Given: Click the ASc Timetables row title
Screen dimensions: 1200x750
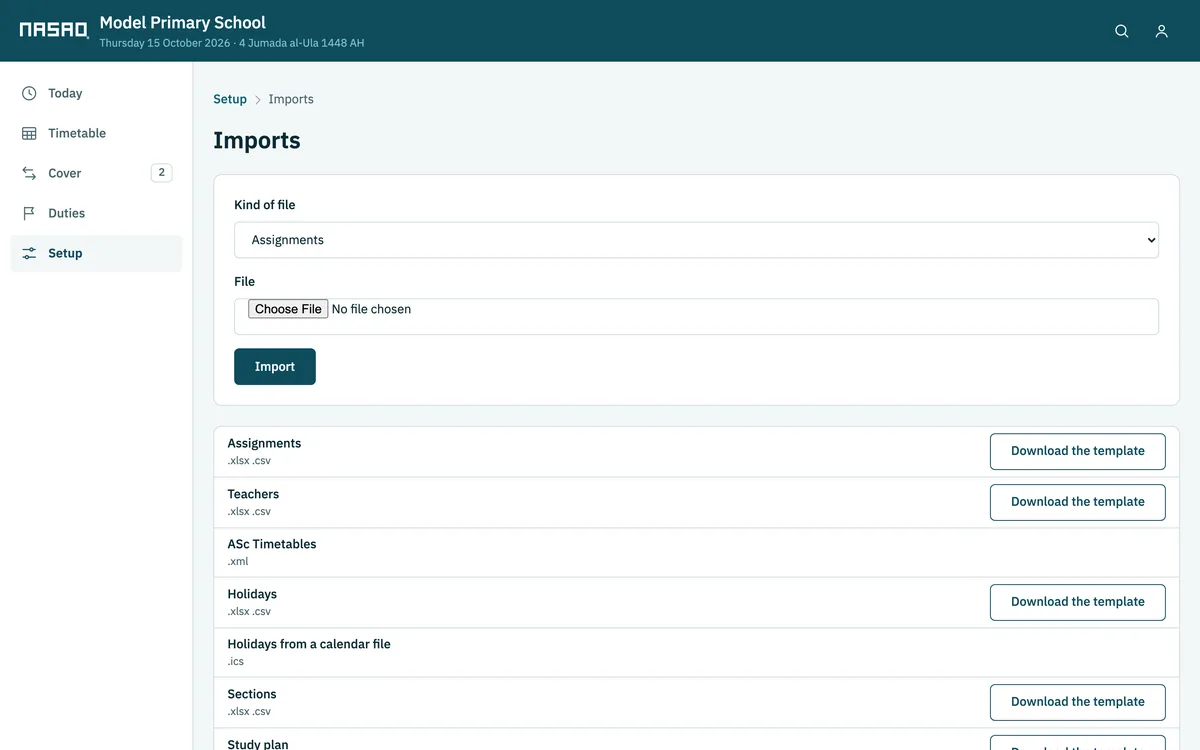Looking at the screenshot, I should click(272, 544).
